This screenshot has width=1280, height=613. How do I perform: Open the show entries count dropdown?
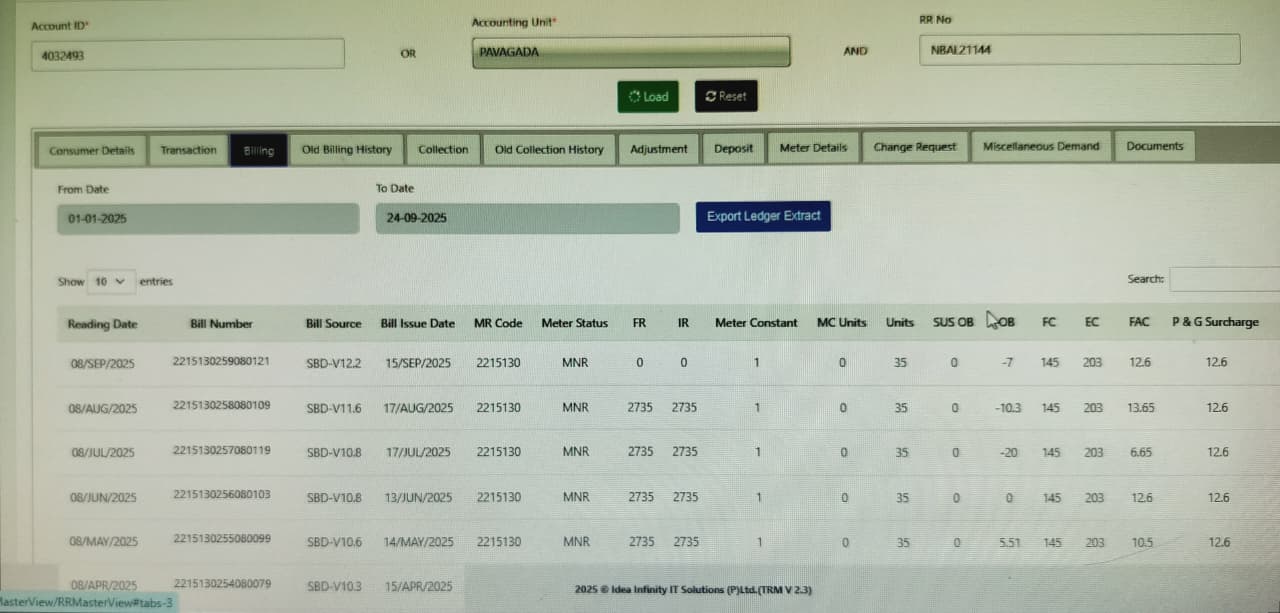click(111, 282)
